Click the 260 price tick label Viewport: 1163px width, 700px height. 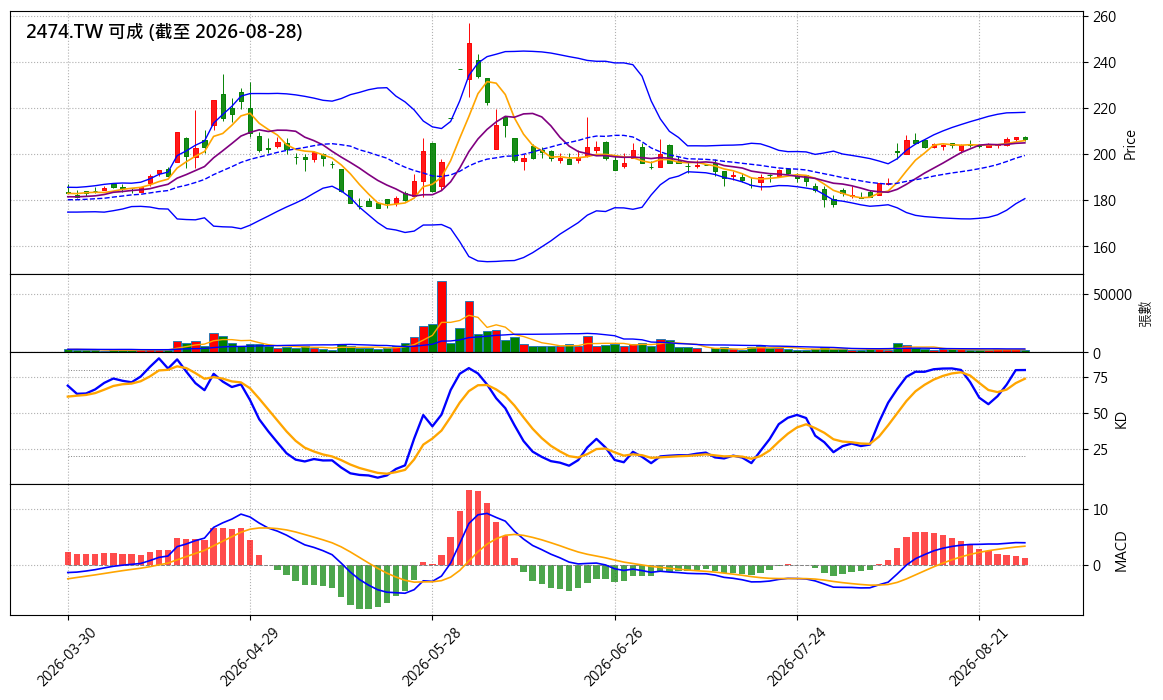[x=1104, y=17]
